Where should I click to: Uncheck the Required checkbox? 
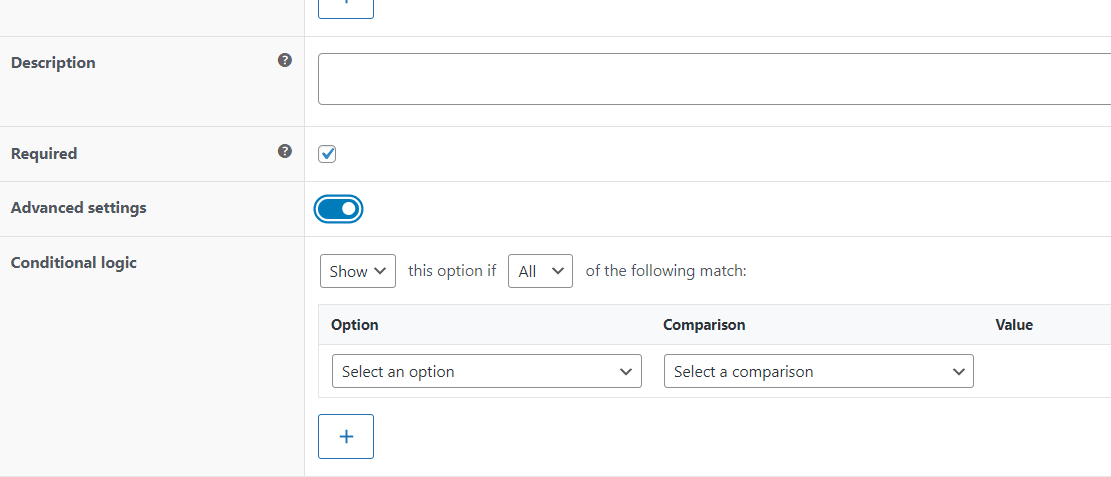[327, 154]
